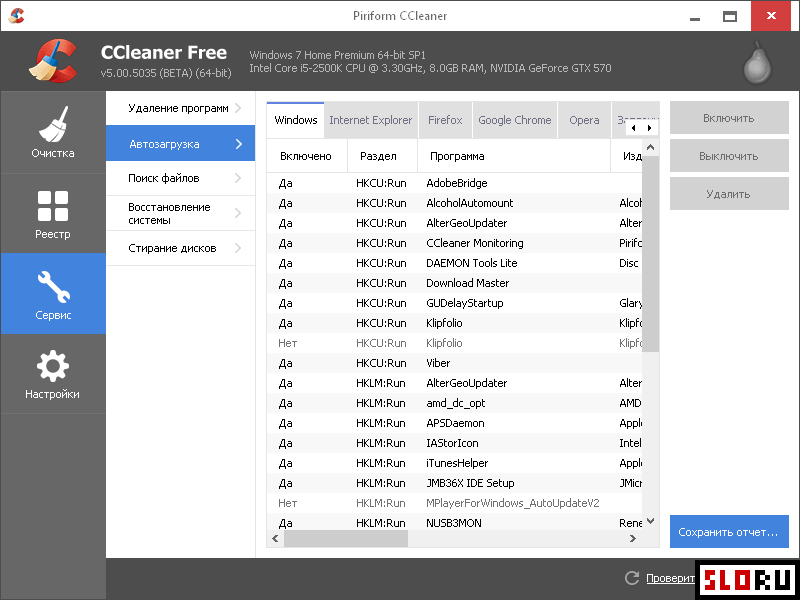The height and width of the screenshot is (600, 800).
Task: Select the amd_dc_opt entry
Action: tap(455, 403)
